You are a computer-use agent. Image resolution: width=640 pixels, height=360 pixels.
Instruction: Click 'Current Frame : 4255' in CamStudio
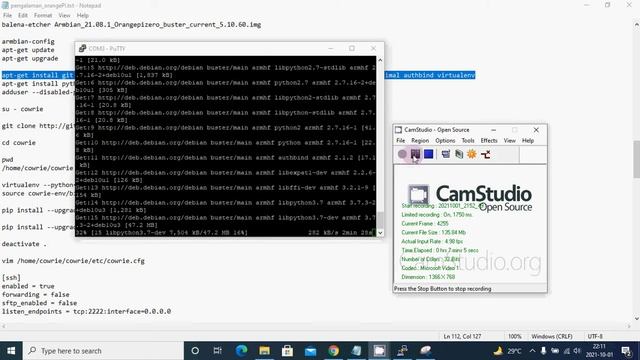click(x=425, y=223)
